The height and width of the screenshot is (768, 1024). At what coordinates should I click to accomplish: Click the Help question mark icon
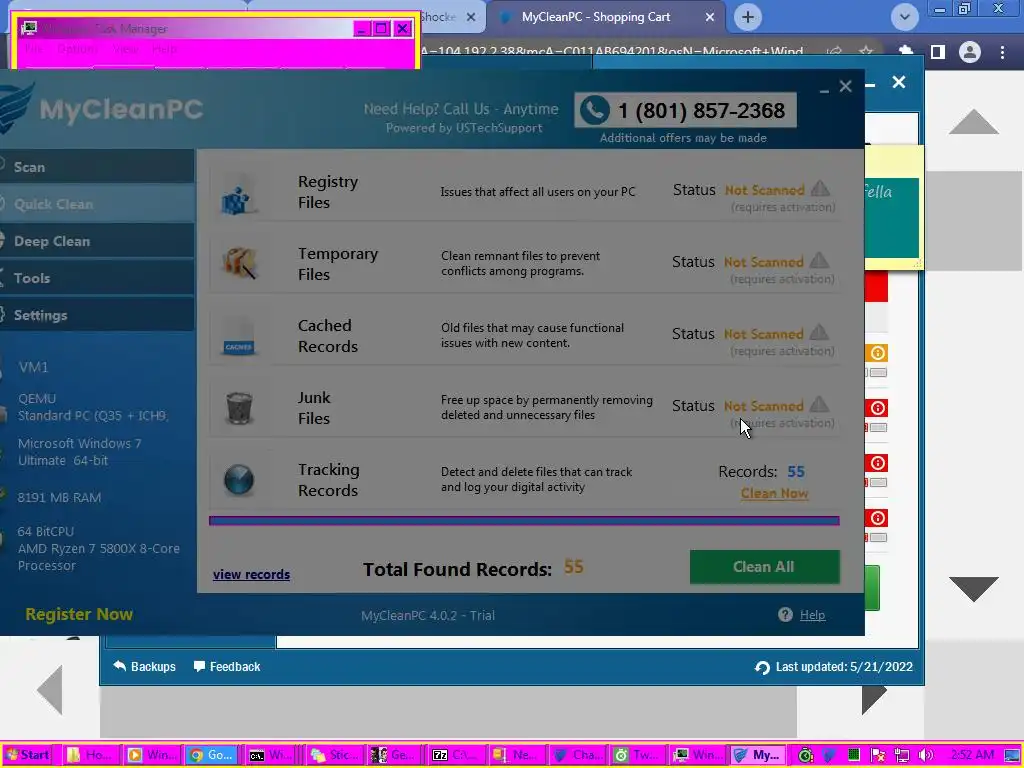[785, 615]
